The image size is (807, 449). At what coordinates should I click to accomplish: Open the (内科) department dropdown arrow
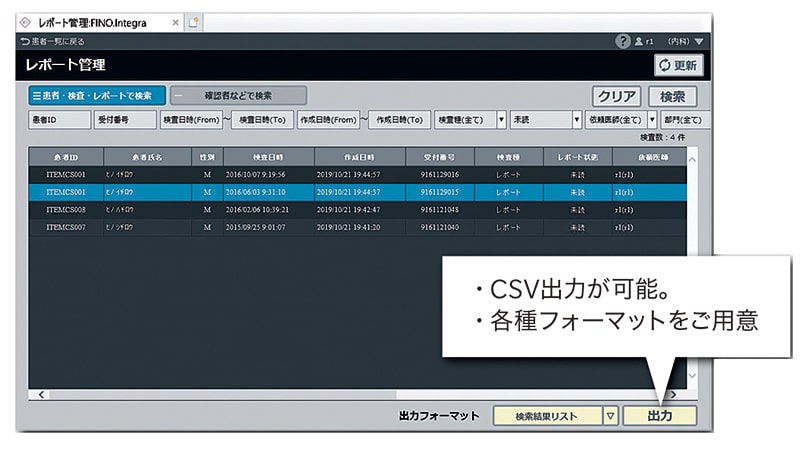pos(700,42)
